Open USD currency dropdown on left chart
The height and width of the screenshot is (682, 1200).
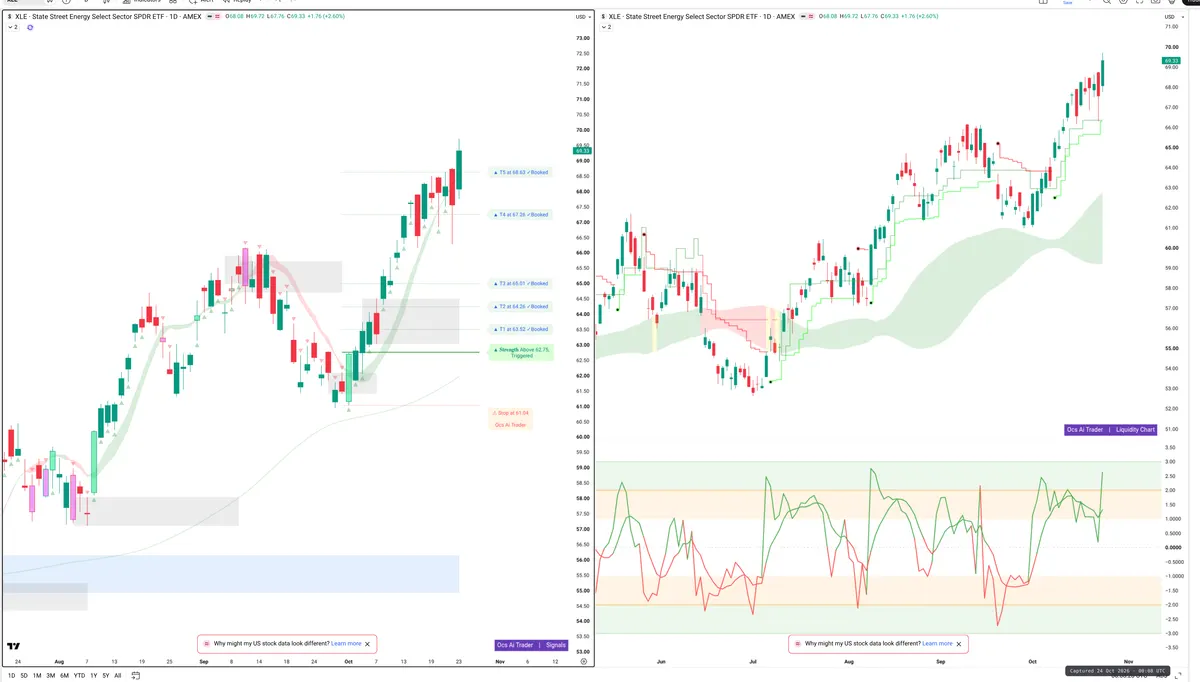pyautogui.click(x=582, y=17)
